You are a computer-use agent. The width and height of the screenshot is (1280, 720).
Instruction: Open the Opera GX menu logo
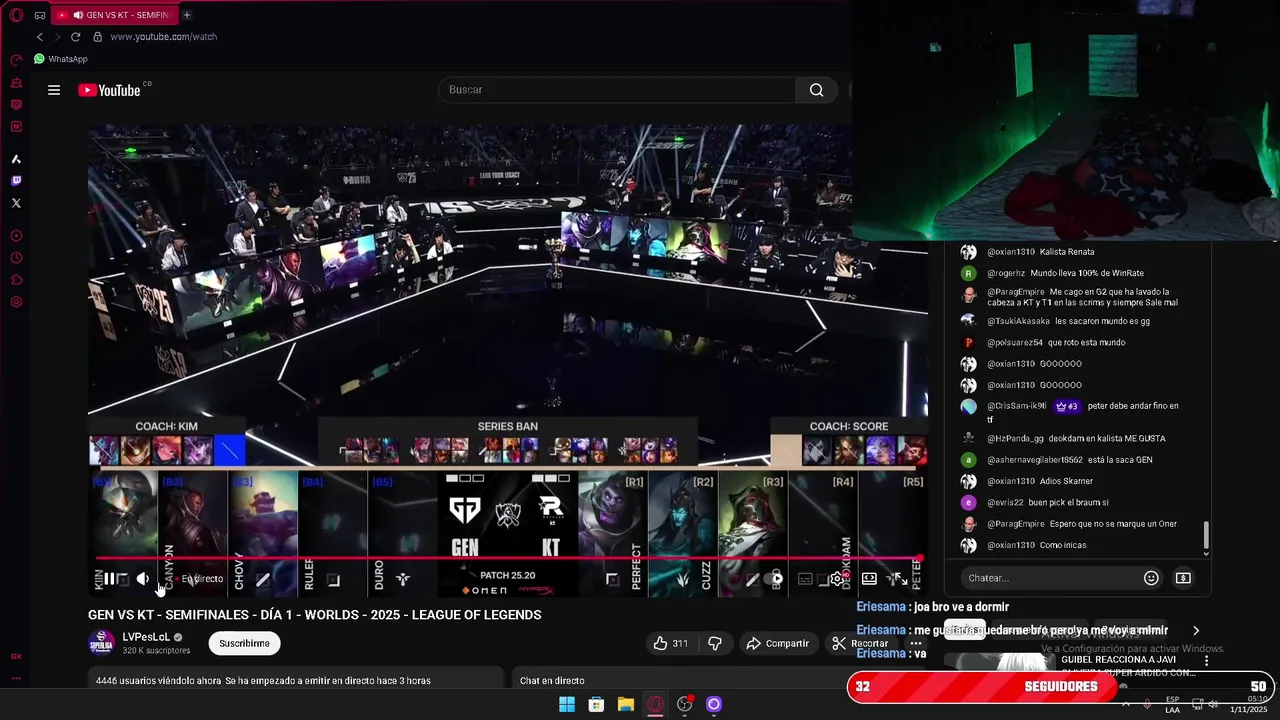(16, 15)
